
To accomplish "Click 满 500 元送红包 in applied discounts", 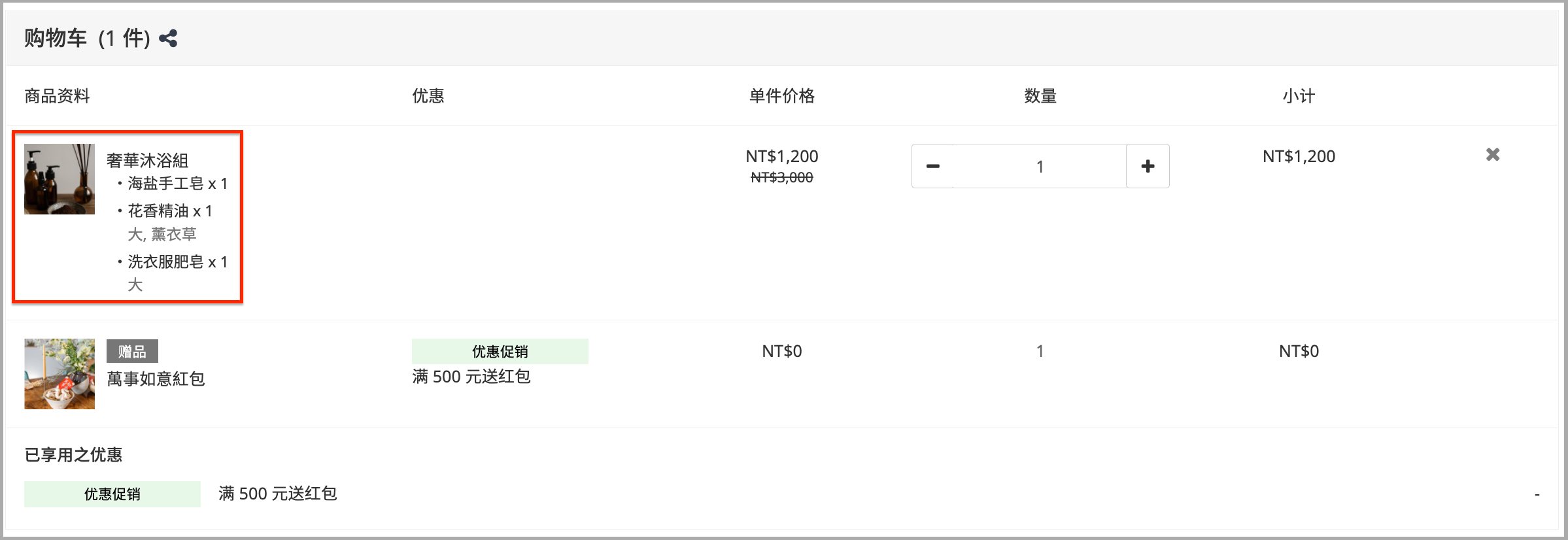I will 278,494.
